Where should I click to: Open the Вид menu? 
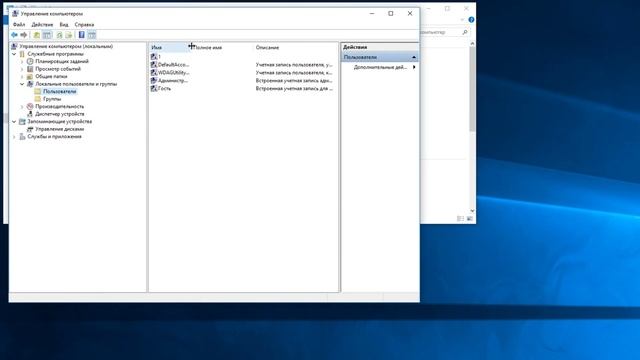pos(64,24)
